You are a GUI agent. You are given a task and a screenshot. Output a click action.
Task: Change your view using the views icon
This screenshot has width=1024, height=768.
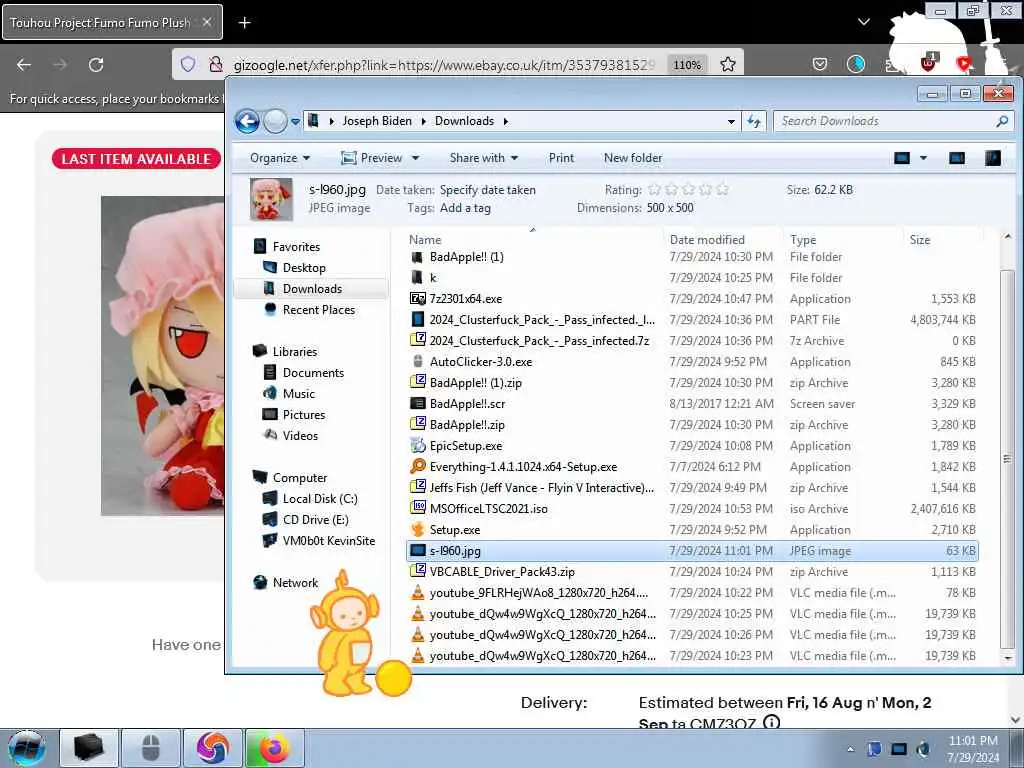pos(902,158)
